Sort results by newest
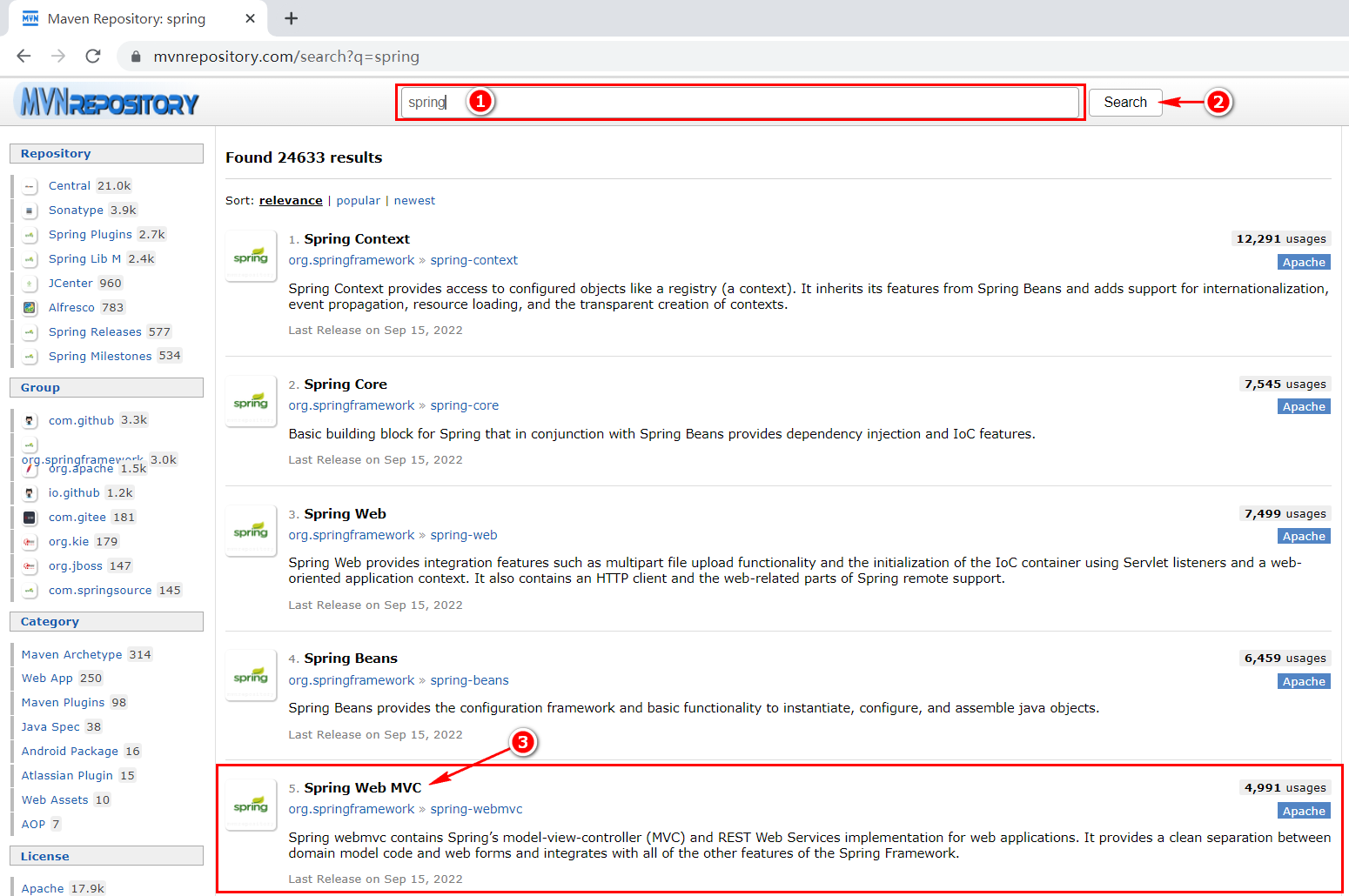The image size is (1349, 896). pos(414,200)
